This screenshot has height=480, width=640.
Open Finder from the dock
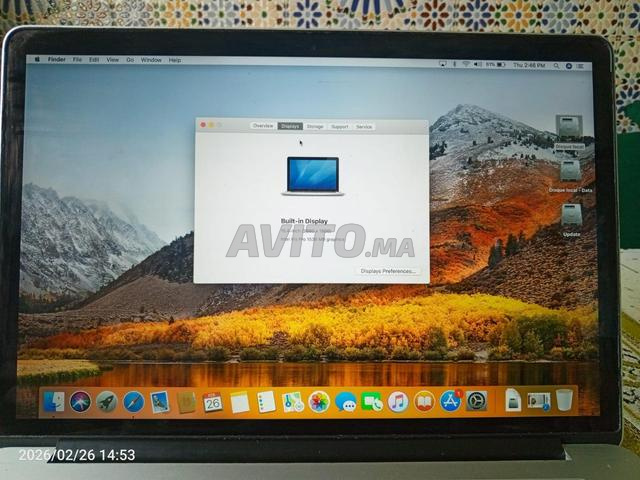pos(54,402)
